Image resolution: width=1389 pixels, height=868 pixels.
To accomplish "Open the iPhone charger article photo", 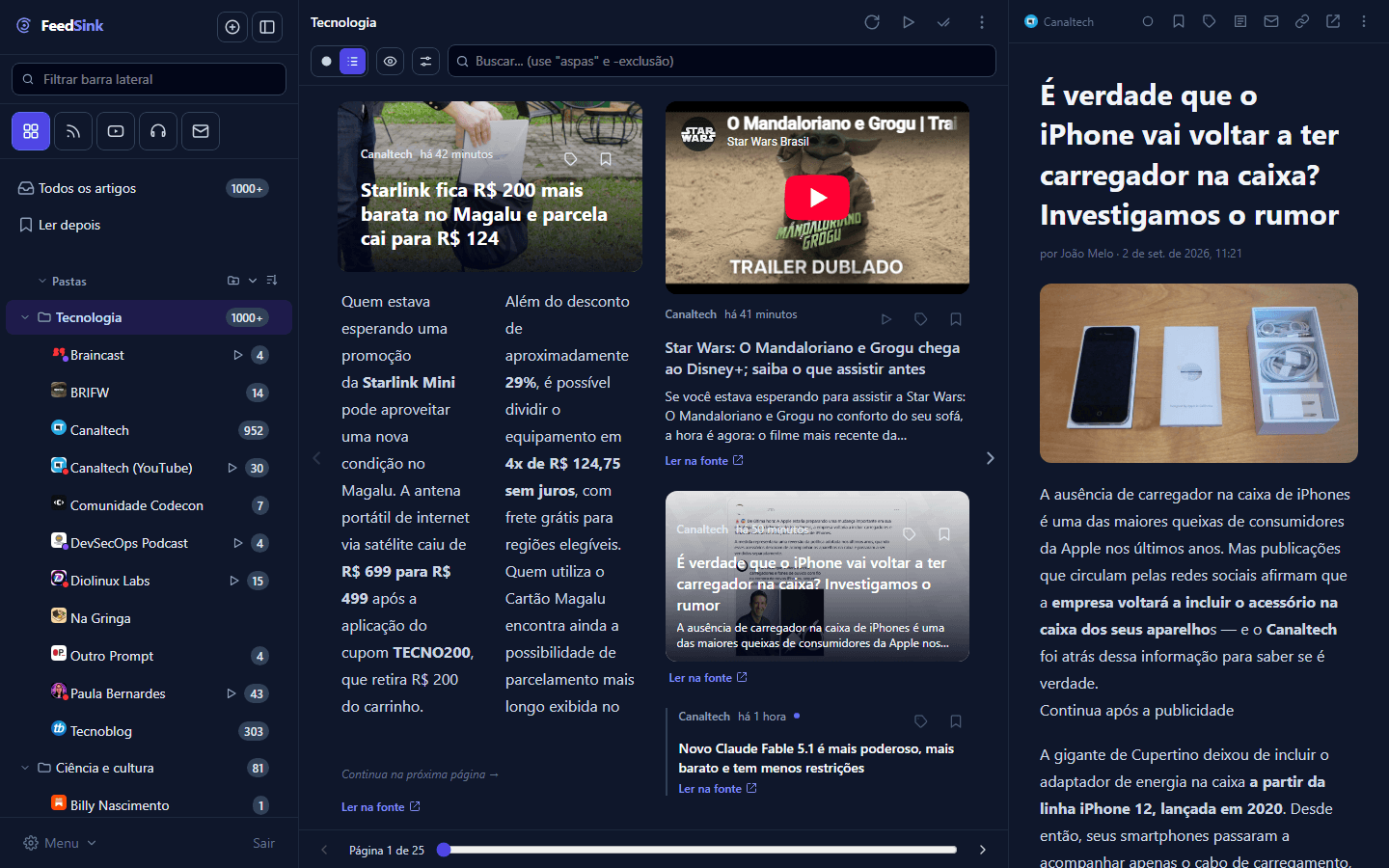I will (1199, 373).
